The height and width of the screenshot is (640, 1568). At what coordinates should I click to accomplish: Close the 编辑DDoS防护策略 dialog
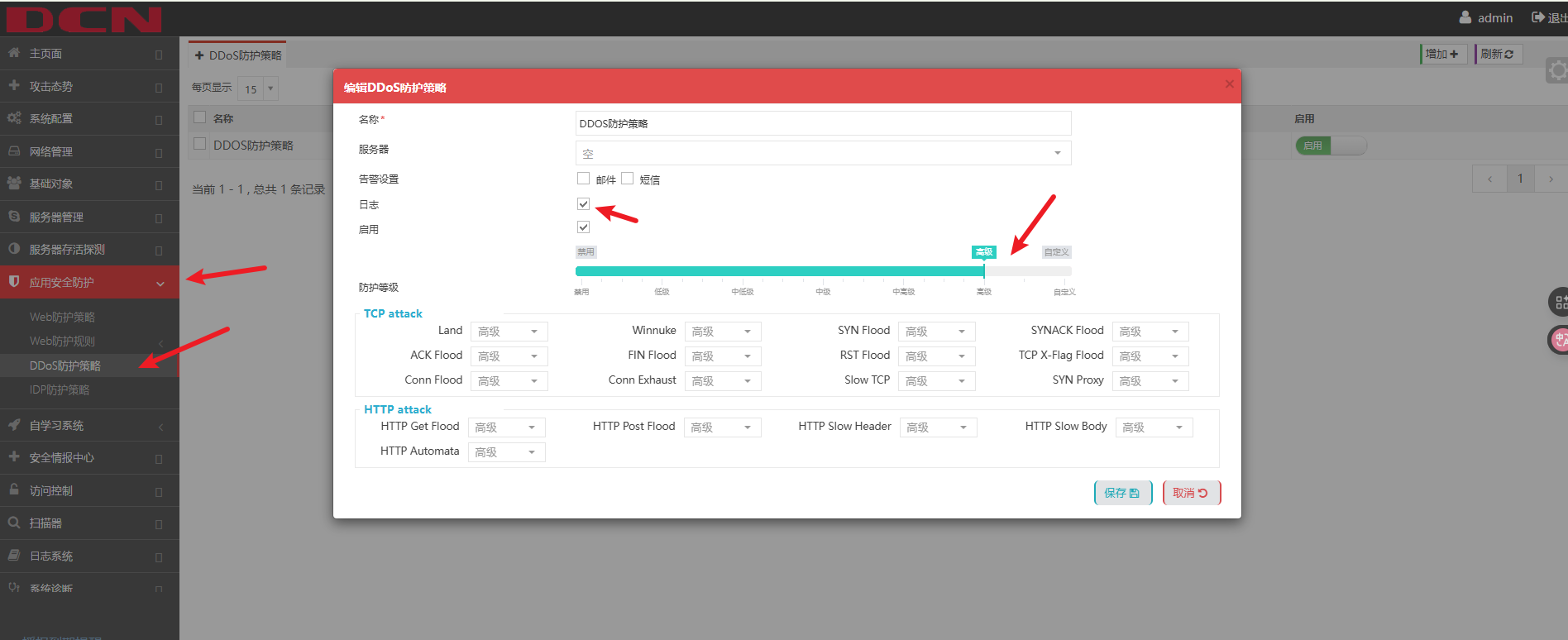(x=1229, y=84)
